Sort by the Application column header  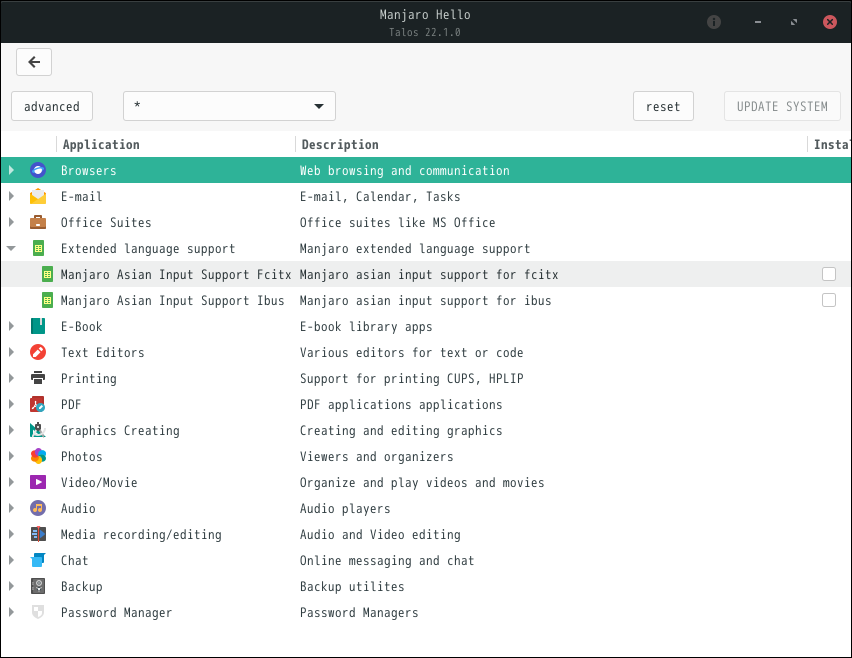[x=176, y=145]
